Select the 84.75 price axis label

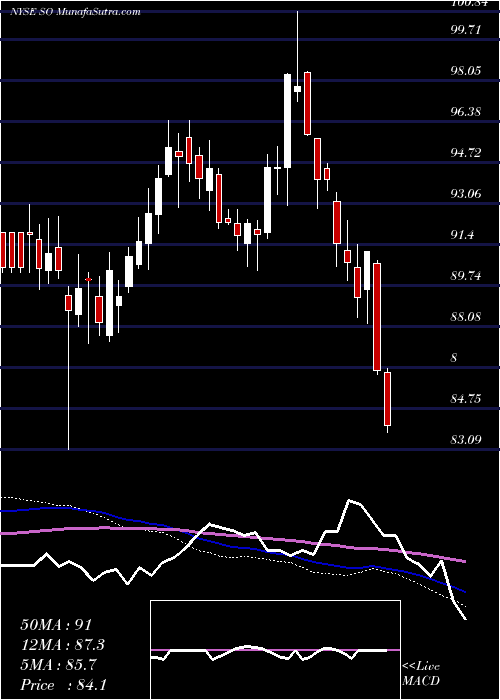(467, 399)
